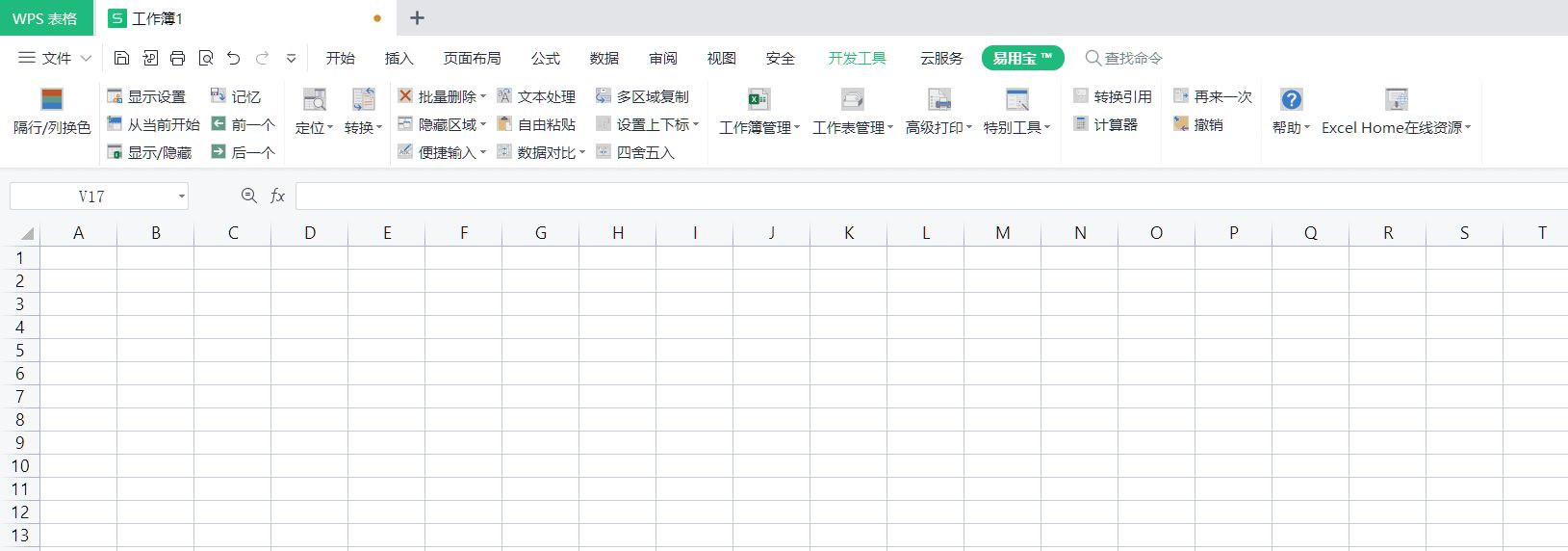Switch to the 公式 ribbon tab
Image resolution: width=1568 pixels, height=551 pixels.
[545, 58]
